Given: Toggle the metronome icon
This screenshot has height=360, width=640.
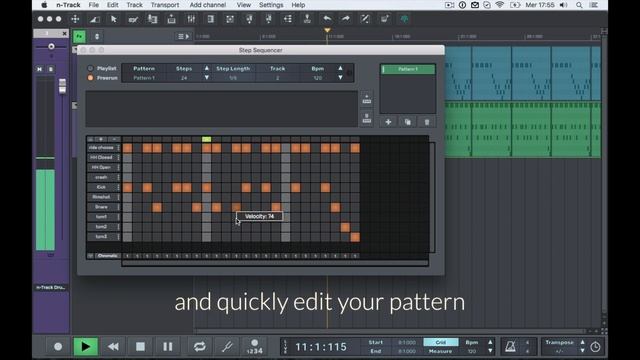Looking at the screenshot, I should point(510,347).
